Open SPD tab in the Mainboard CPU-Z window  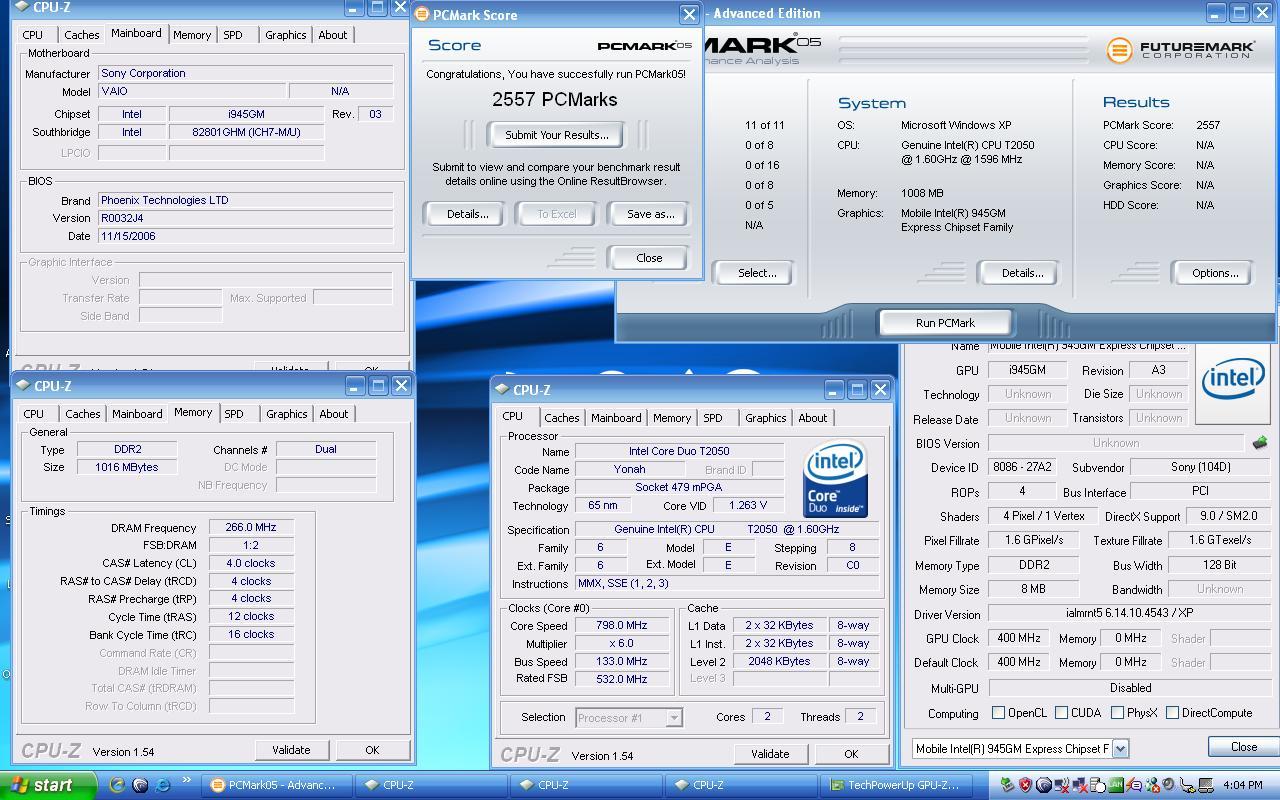(x=233, y=34)
